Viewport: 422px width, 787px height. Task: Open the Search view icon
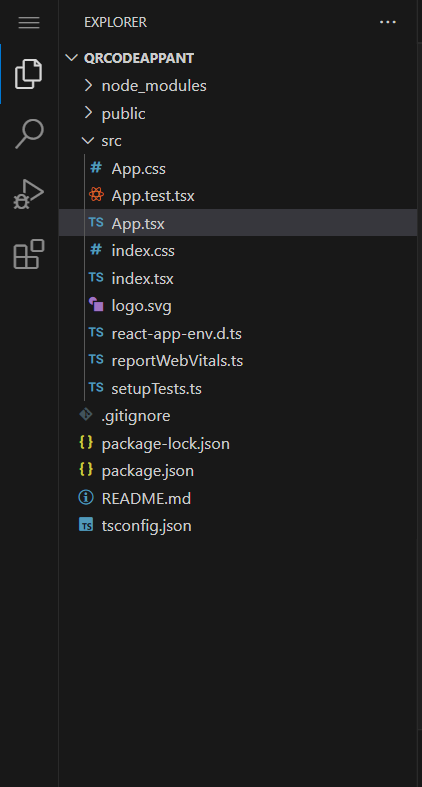[29, 134]
